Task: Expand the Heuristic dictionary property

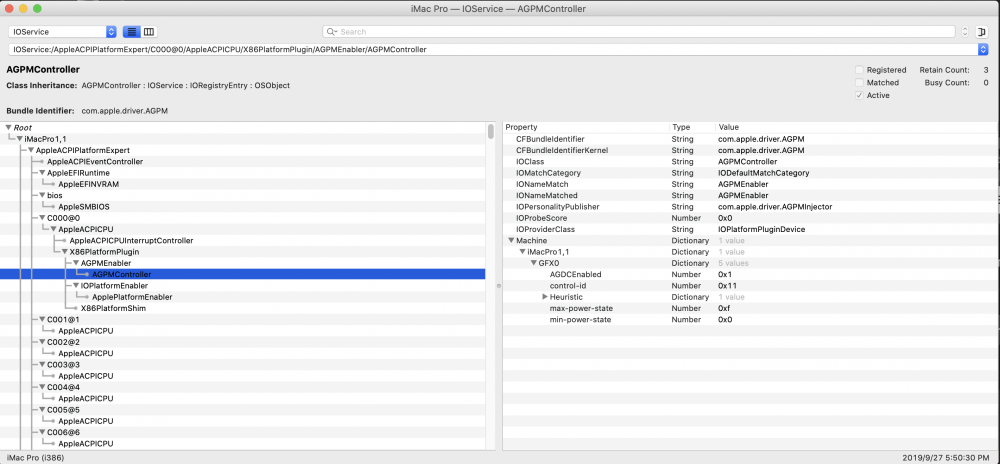Action: (x=545, y=297)
